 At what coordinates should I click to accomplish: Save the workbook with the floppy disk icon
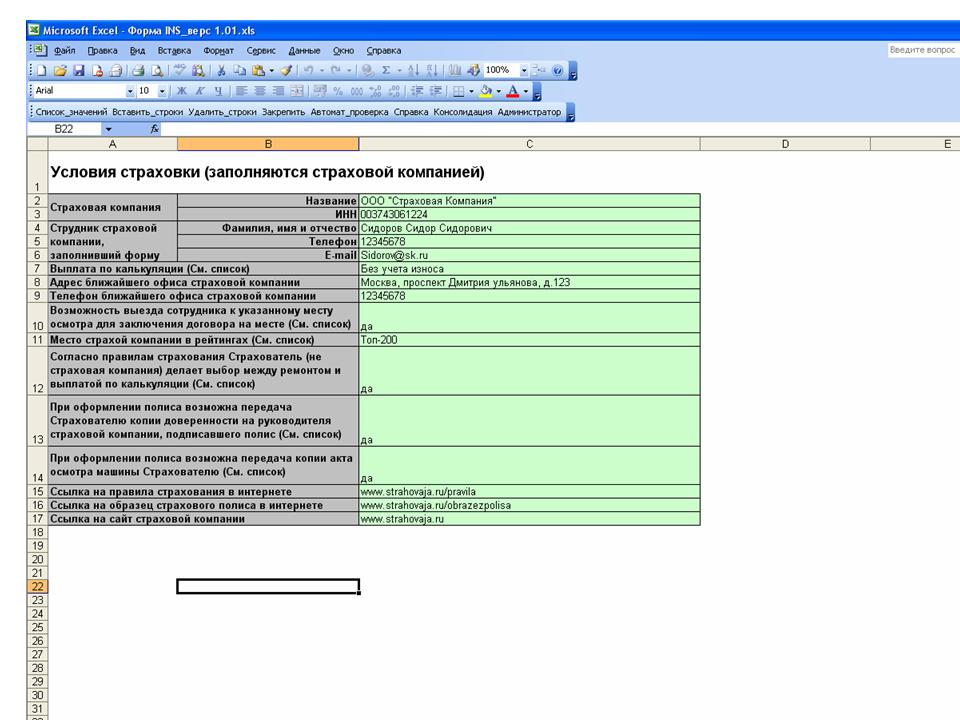[x=78, y=70]
